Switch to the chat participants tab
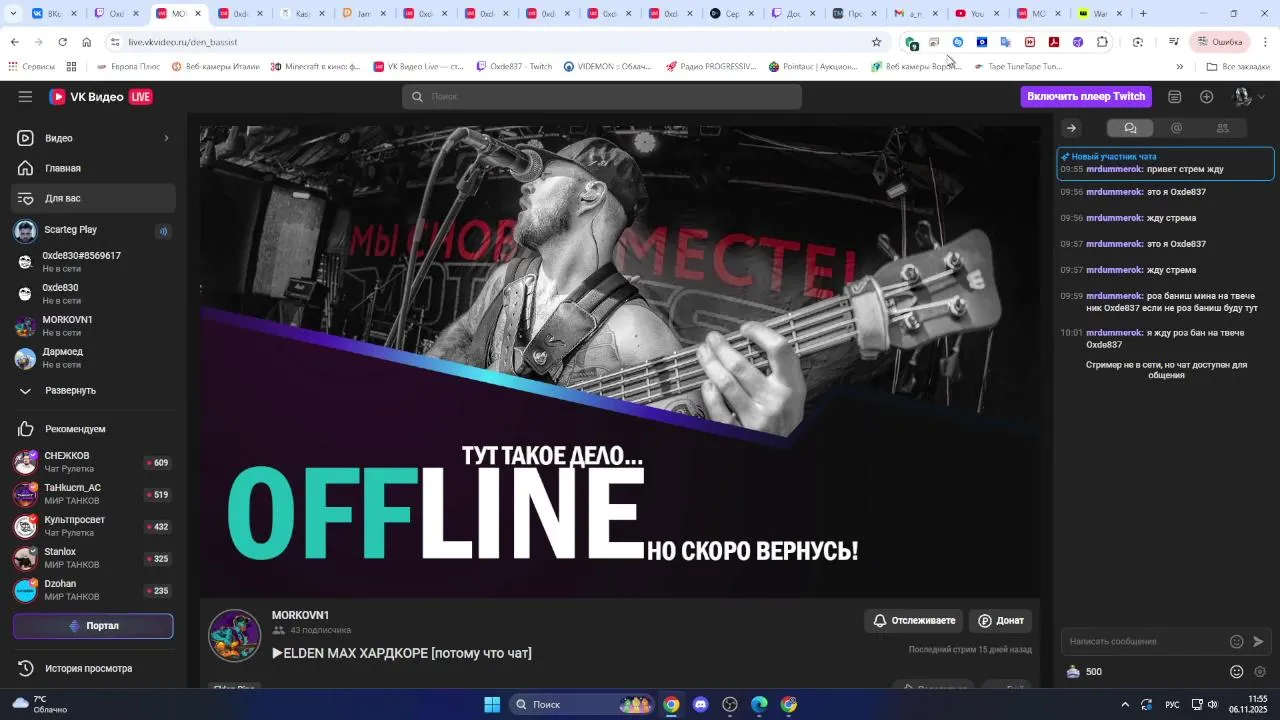This screenshot has width=1280, height=720. click(1222, 128)
